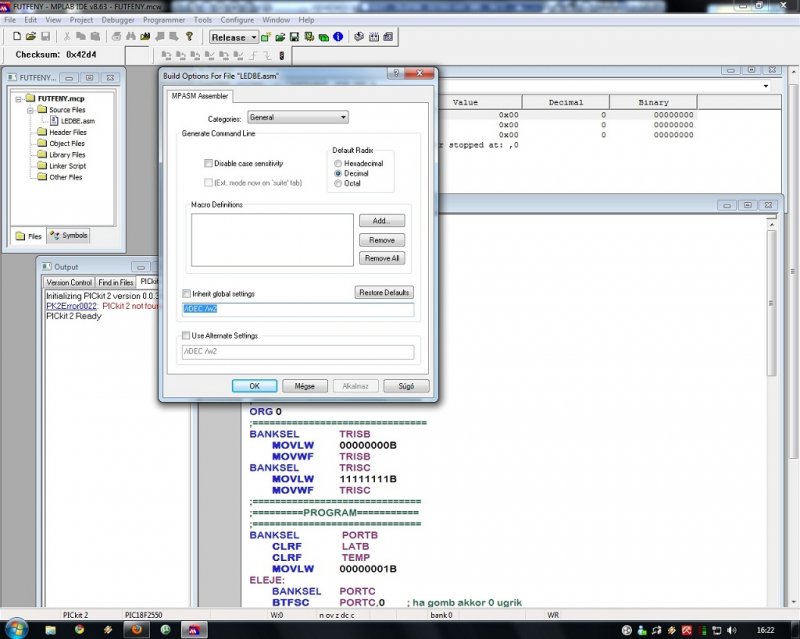Click the Remove macro button
The height and width of the screenshot is (639, 800).
click(382, 240)
